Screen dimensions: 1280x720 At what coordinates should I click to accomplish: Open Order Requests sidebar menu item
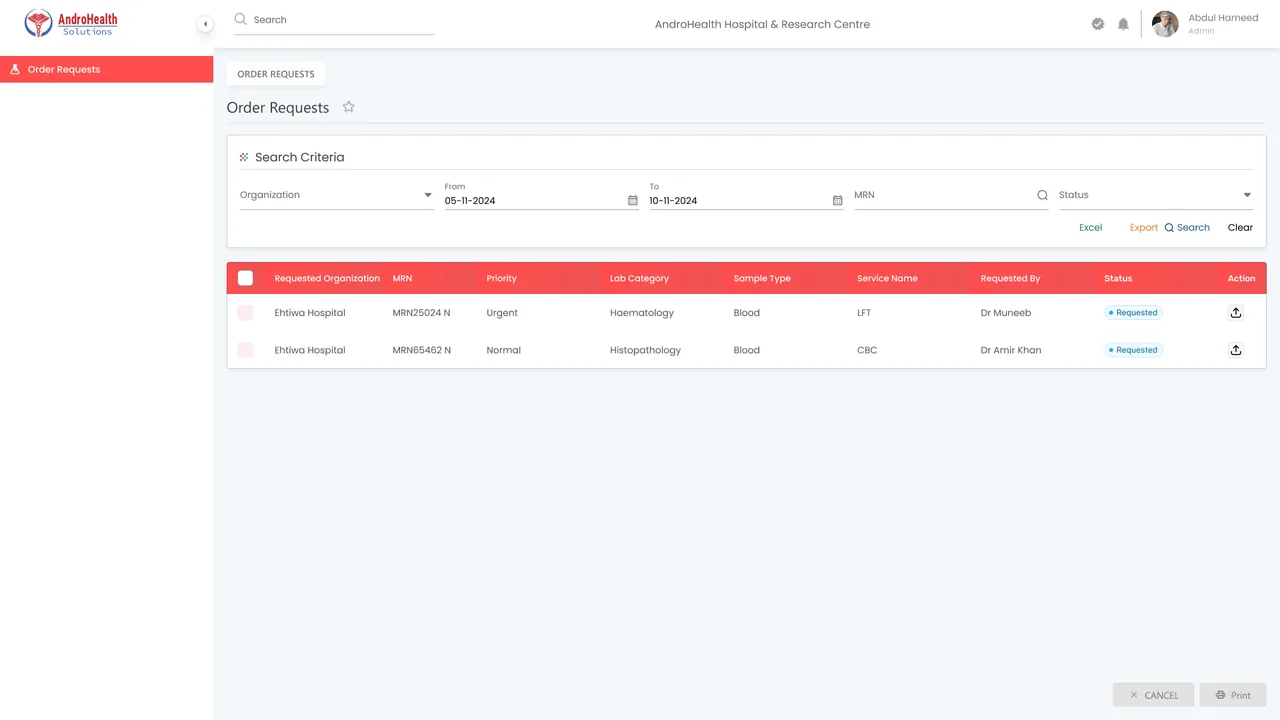(x=106, y=69)
